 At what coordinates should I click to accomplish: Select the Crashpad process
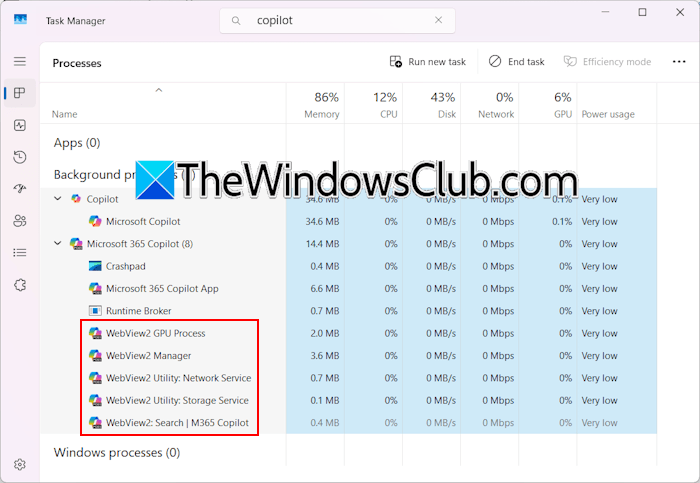(x=348, y=266)
